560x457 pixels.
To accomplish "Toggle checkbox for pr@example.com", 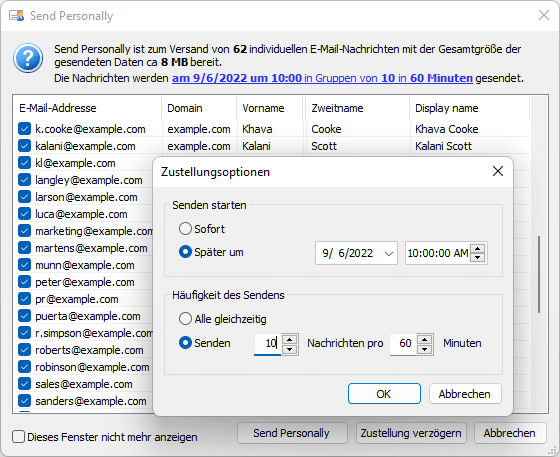I will (24, 299).
